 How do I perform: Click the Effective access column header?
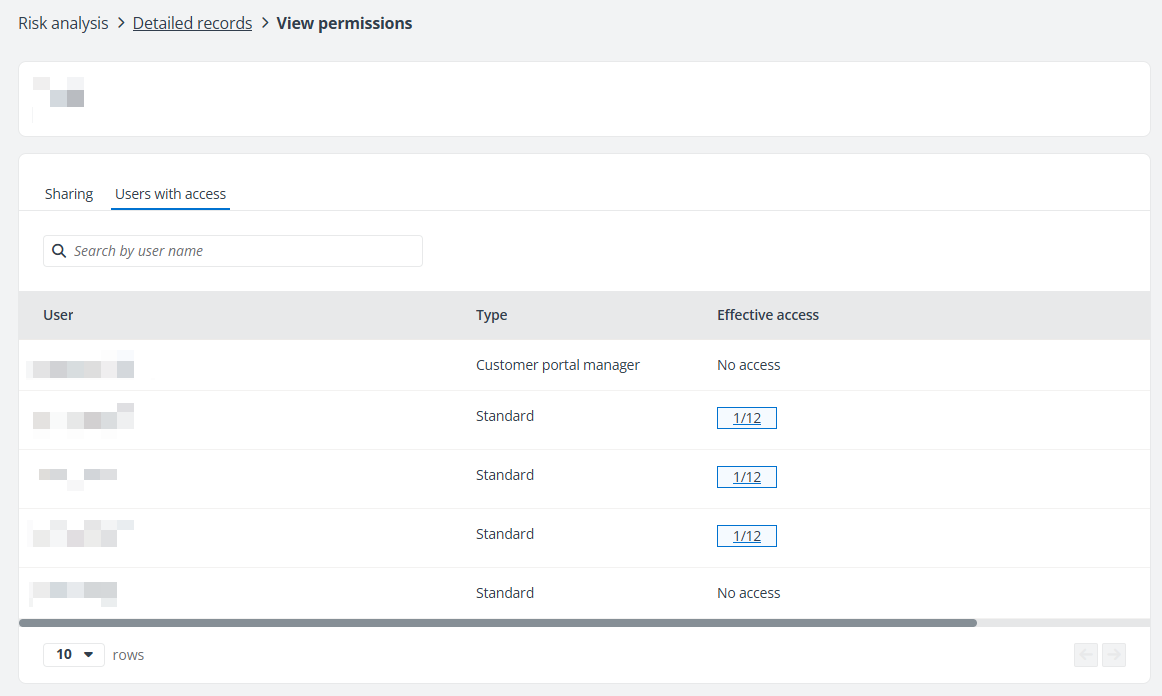768,314
